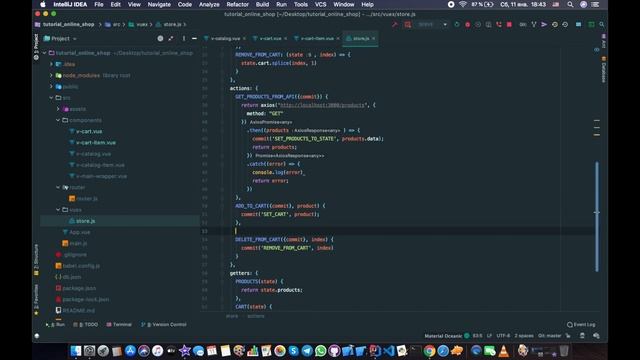Image resolution: width=640 pixels, height=360 pixels.
Task: Click the blue layout window icon in toolbar
Action: (x=578, y=24)
